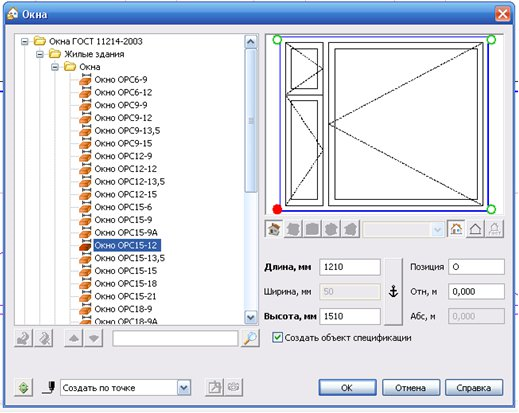
Task: Select tree item Окно ОРС18-9
Action: pos(123,309)
